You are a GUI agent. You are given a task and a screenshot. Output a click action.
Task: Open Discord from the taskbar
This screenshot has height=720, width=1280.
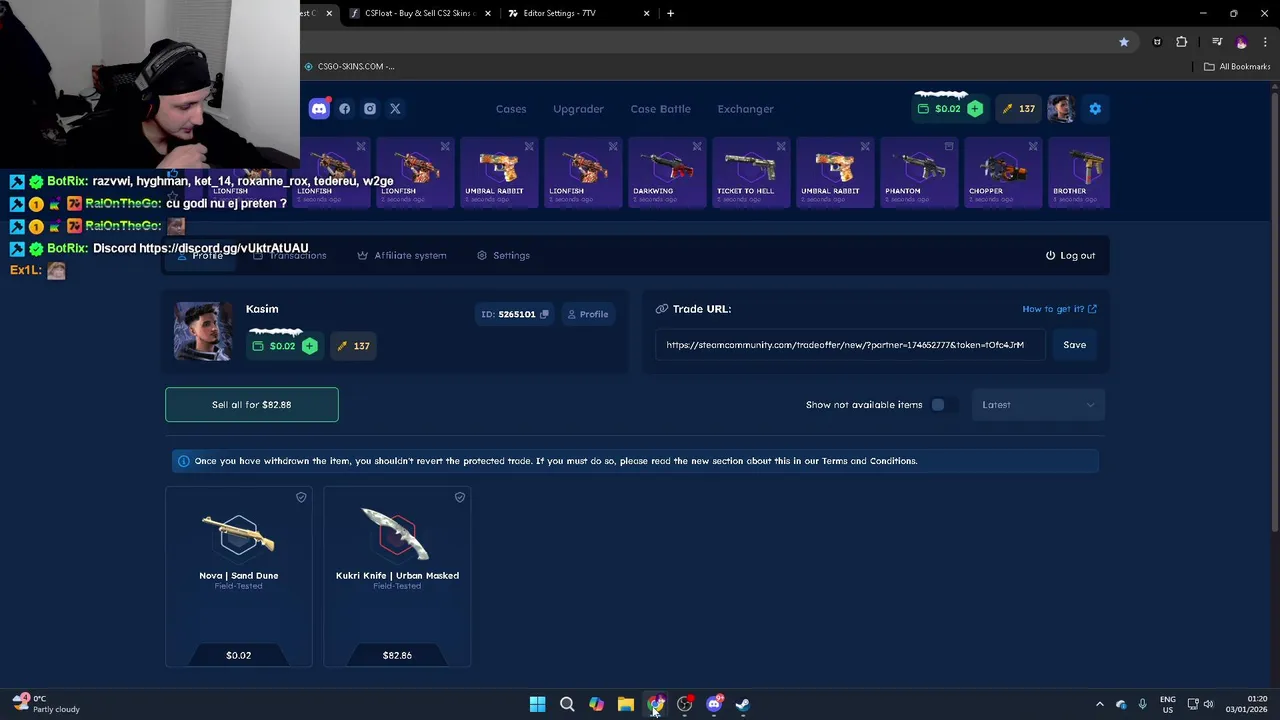pyautogui.click(x=714, y=704)
